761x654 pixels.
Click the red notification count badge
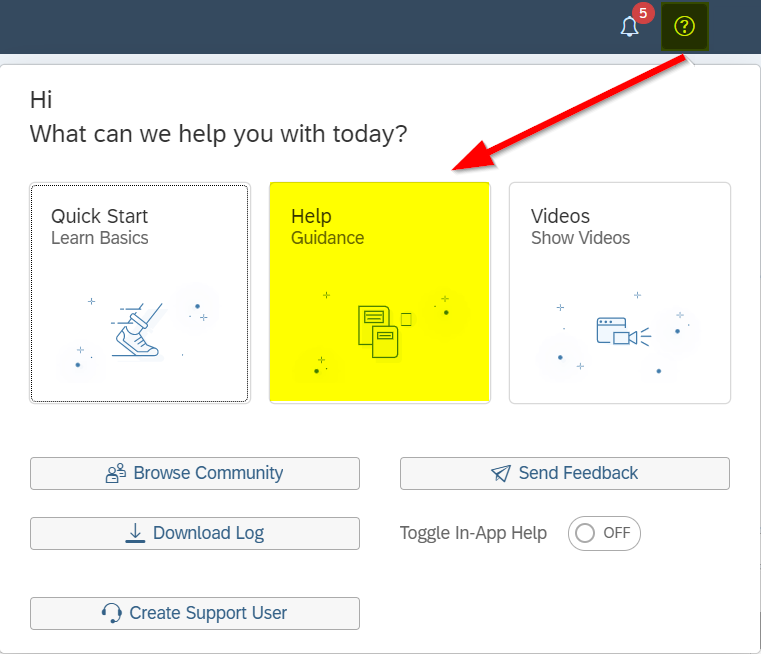coord(643,13)
